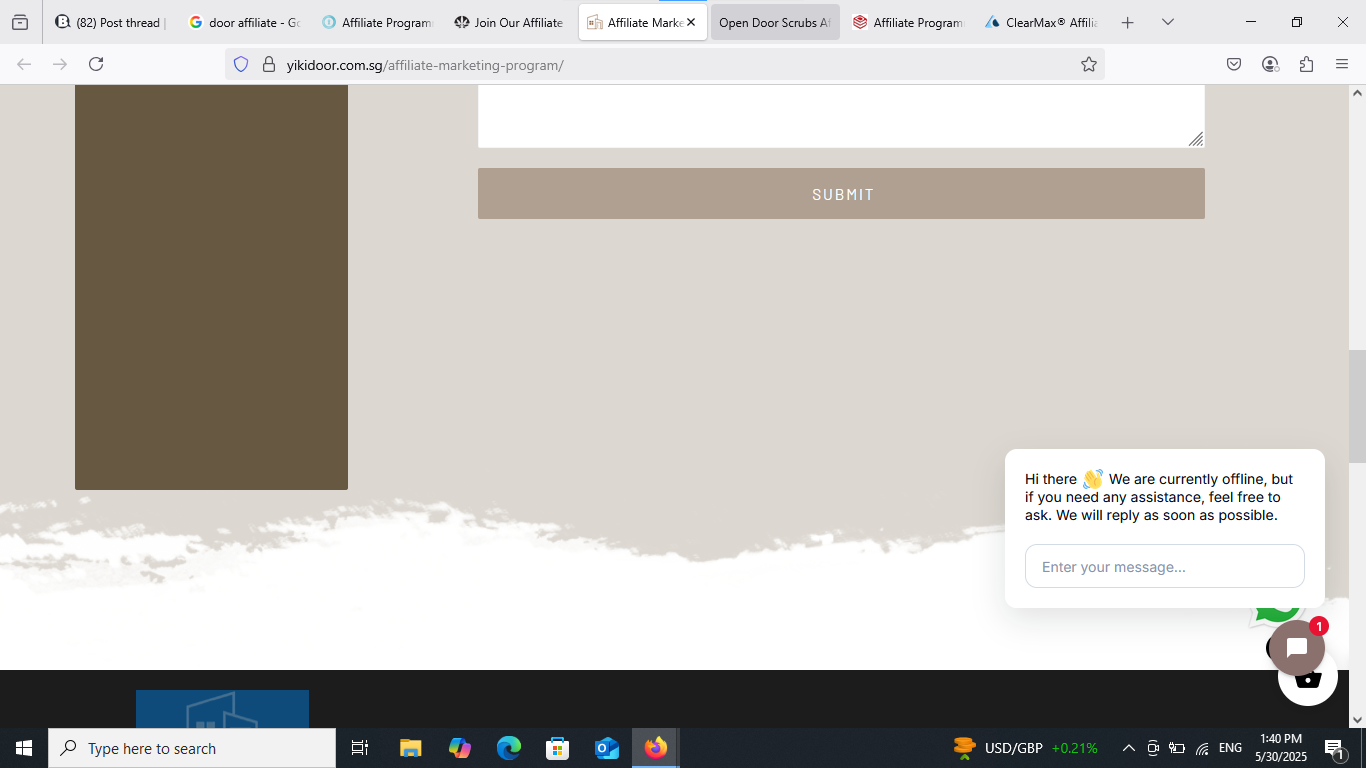Open Microsoft Store from taskbar
The image size is (1366, 768).
(x=558, y=748)
